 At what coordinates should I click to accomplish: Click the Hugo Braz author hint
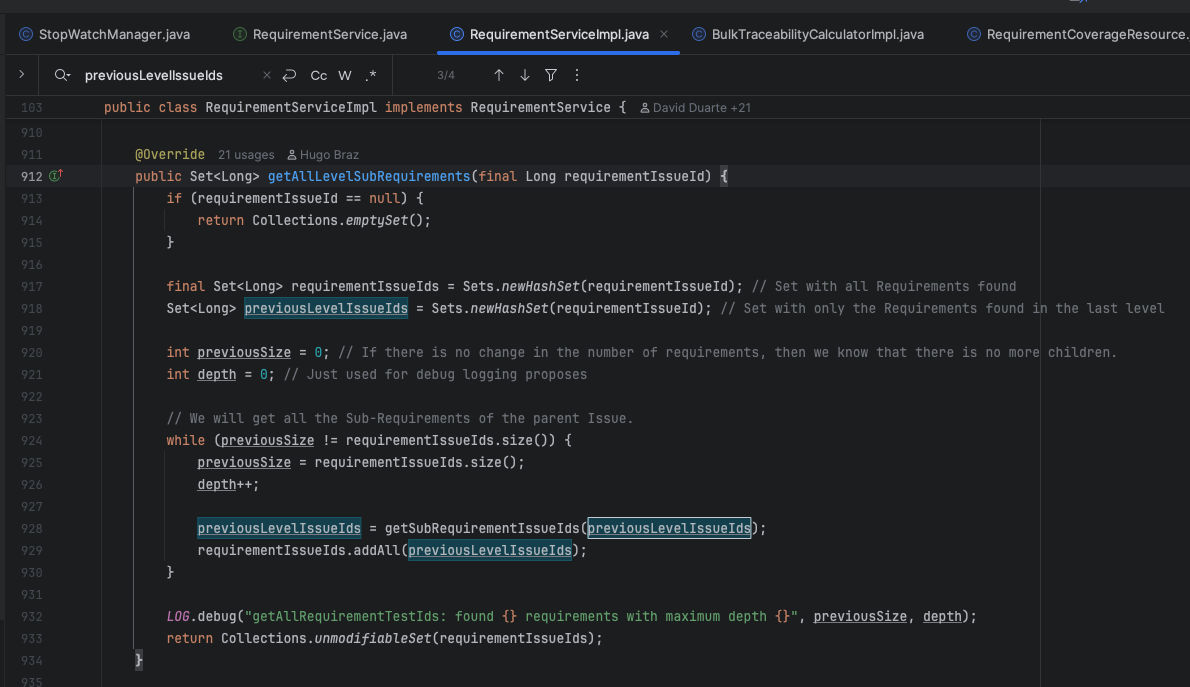click(322, 155)
